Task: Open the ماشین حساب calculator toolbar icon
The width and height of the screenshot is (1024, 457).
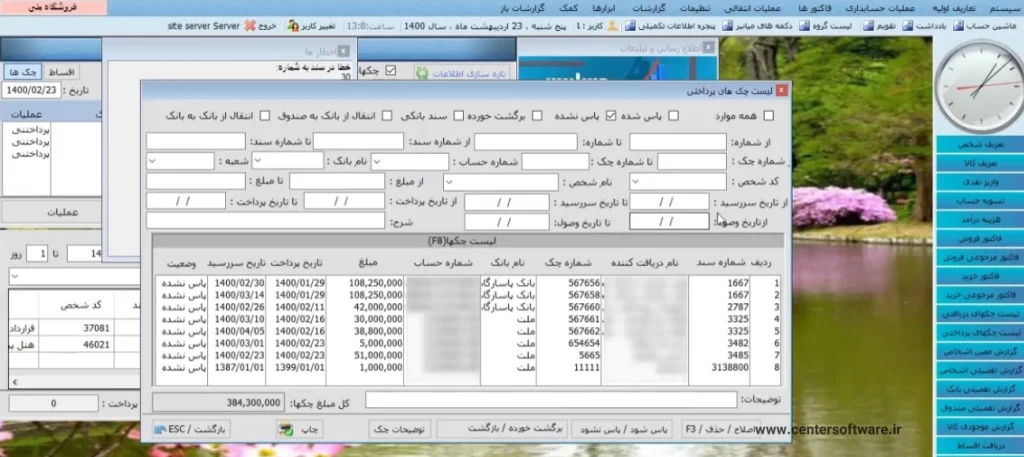Action: click(x=959, y=26)
